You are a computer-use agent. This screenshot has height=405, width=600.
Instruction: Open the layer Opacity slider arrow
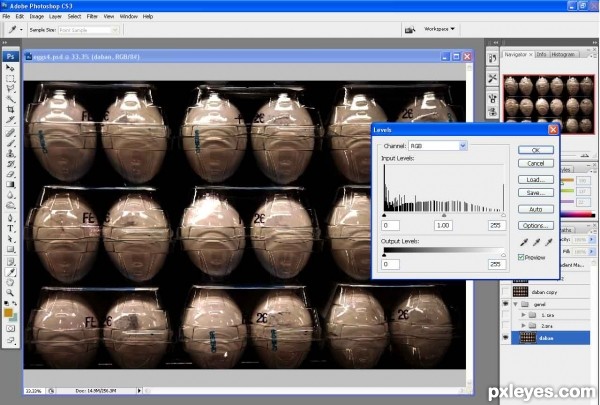[x=591, y=240]
